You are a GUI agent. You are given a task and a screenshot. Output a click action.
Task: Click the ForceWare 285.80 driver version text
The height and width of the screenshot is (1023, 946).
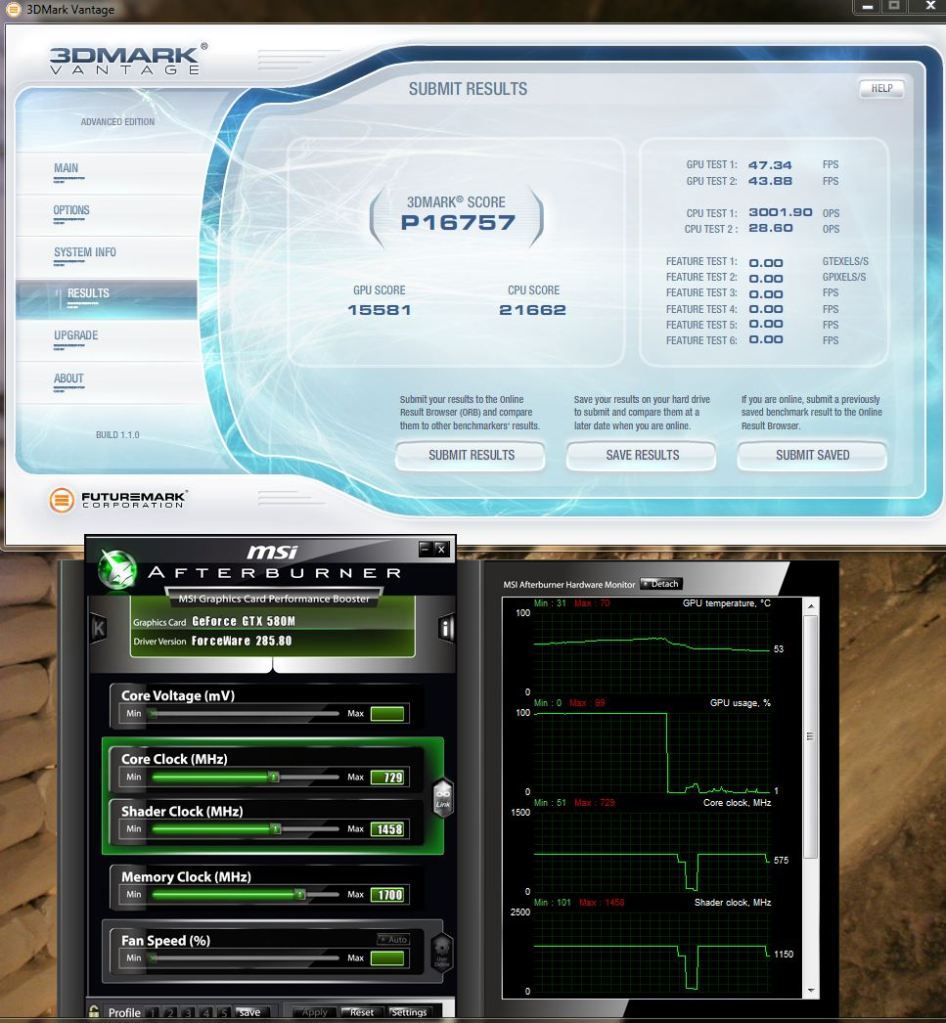pyautogui.click(x=241, y=641)
